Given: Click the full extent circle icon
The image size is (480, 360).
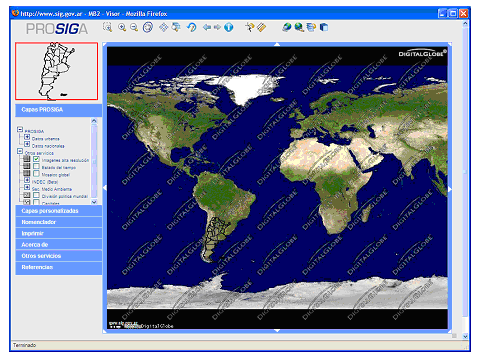Looking at the screenshot, I should [x=148, y=27].
